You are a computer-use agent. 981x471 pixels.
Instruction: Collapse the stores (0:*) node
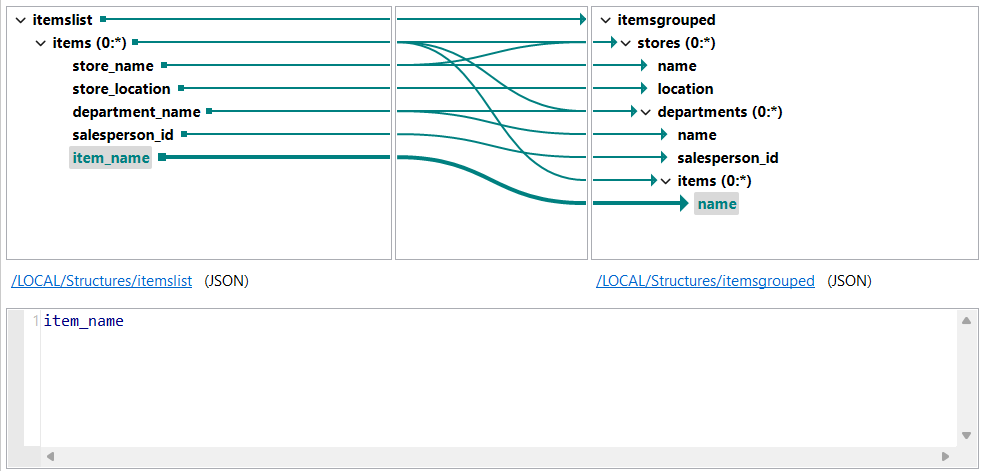point(626,43)
